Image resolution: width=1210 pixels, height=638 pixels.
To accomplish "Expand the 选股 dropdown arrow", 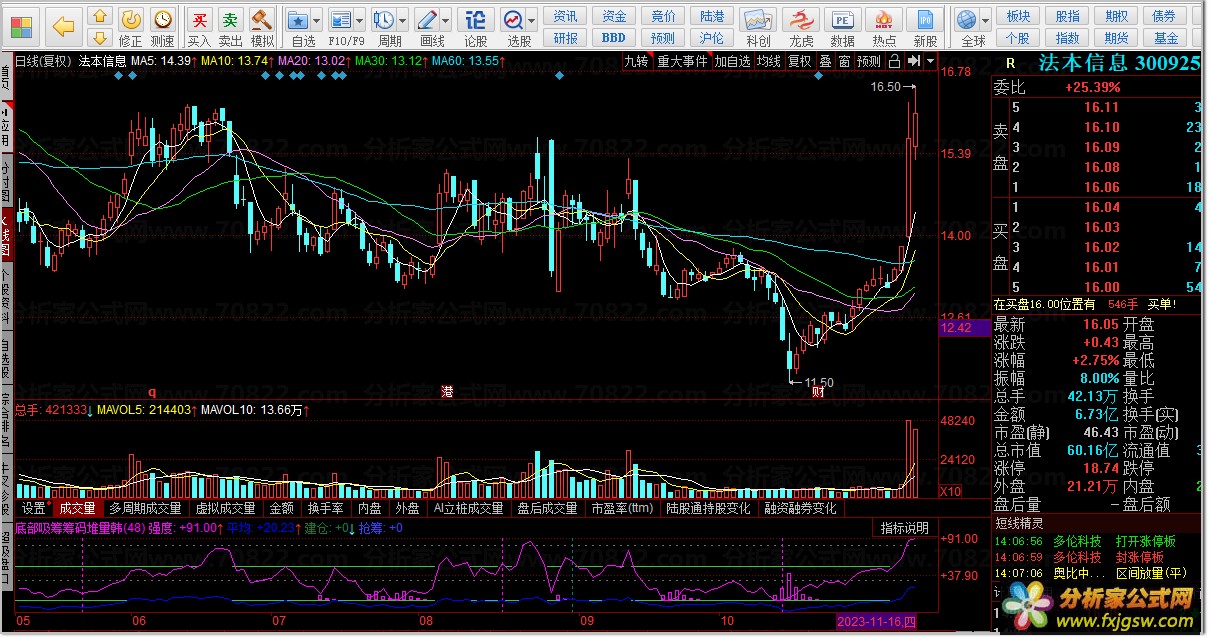I will 534,20.
